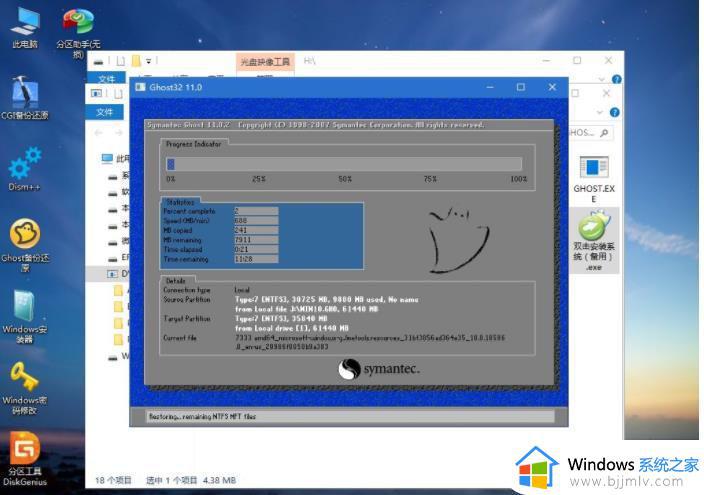Image resolution: width=704 pixels, height=495 pixels.
Task: Open Ghost备份还原 desktop icon
Action: (25, 245)
